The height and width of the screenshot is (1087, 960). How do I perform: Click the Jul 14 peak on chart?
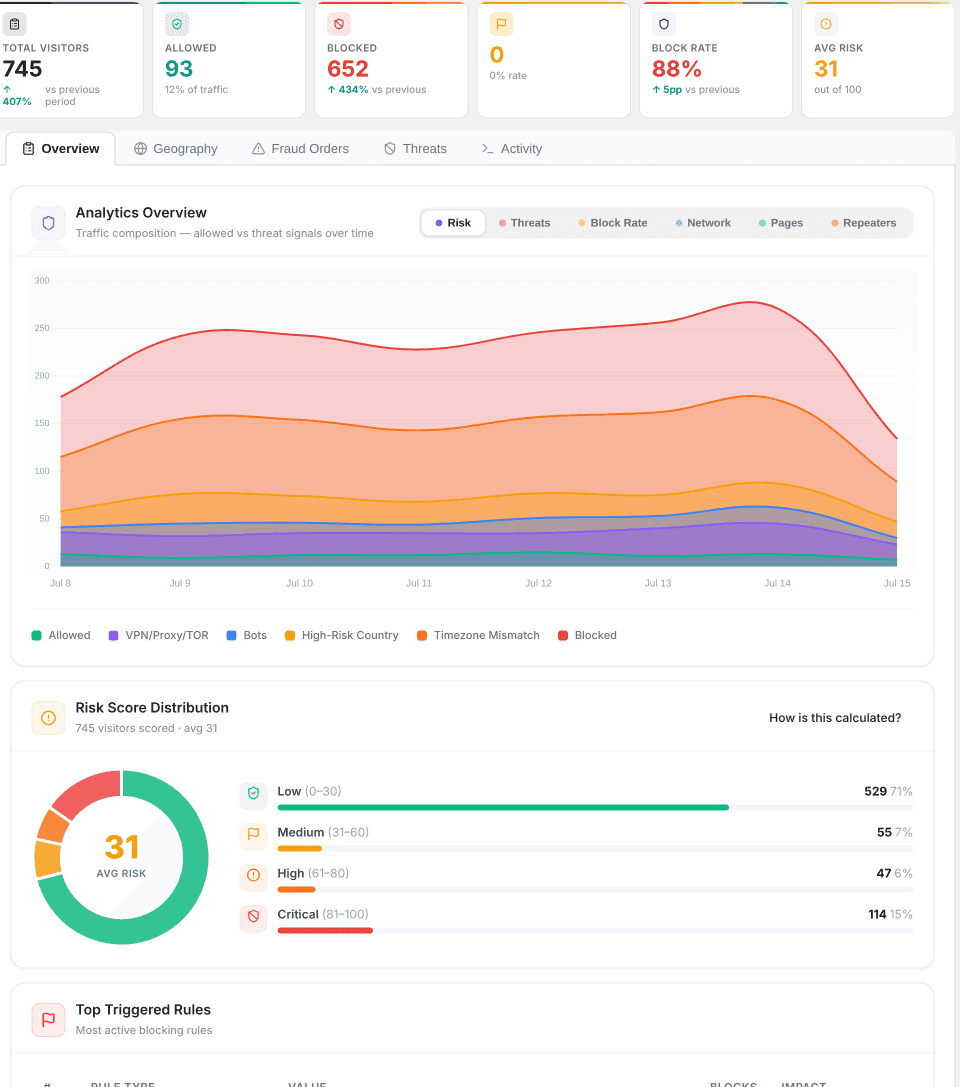[x=751, y=302]
